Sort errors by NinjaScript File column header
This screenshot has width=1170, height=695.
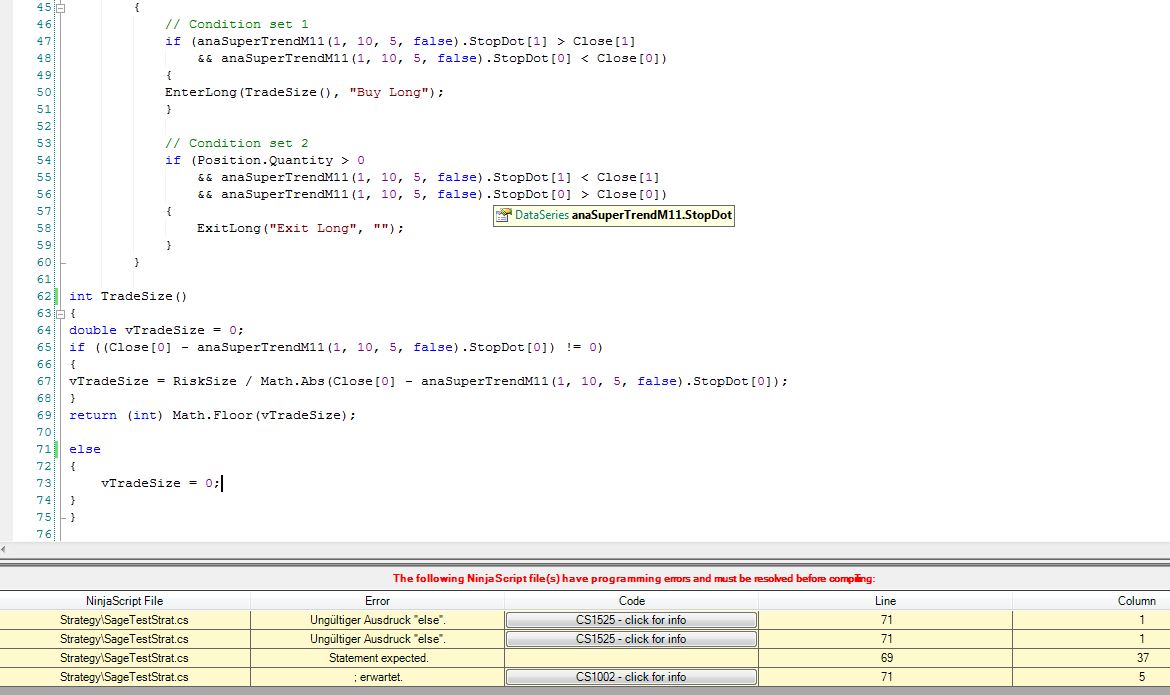pyautogui.click(x=125, y=601)
